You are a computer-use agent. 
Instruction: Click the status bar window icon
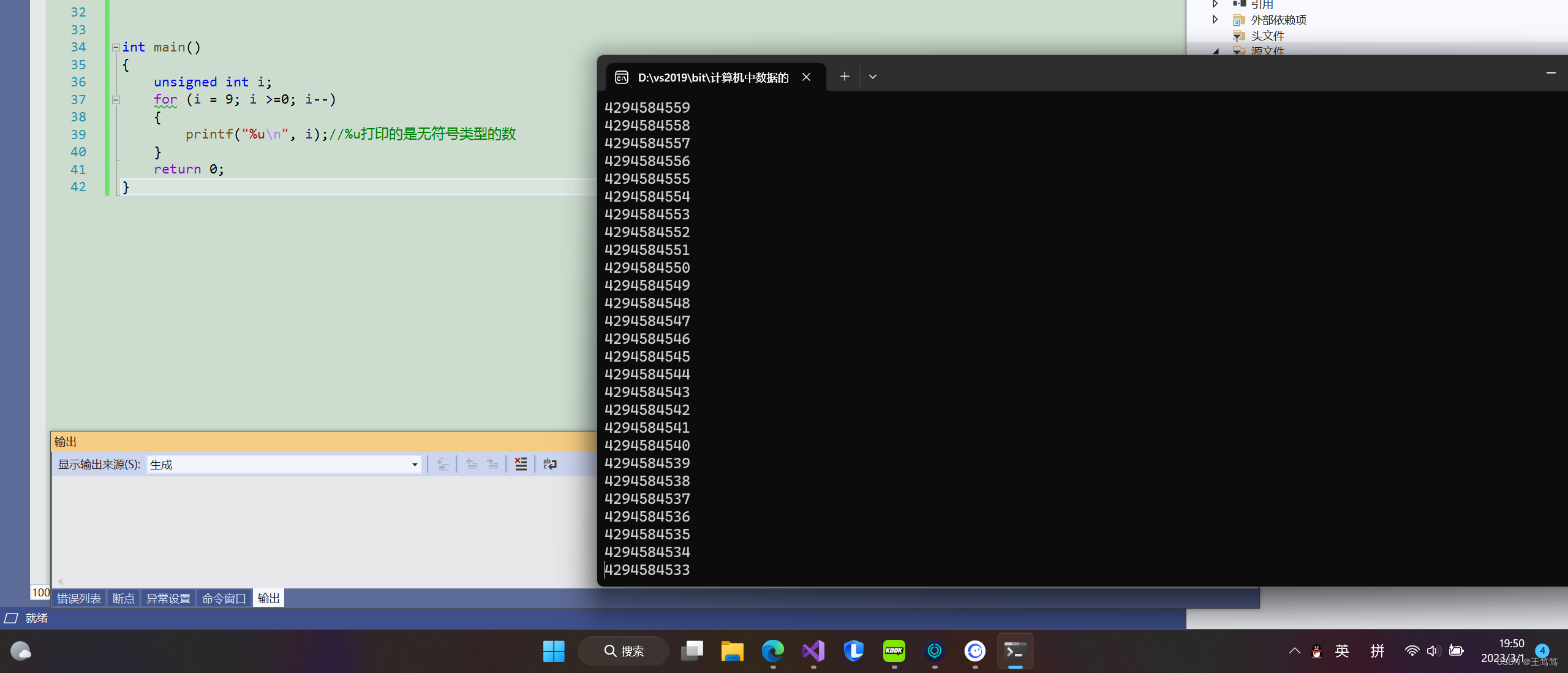[x=11, y=618]
